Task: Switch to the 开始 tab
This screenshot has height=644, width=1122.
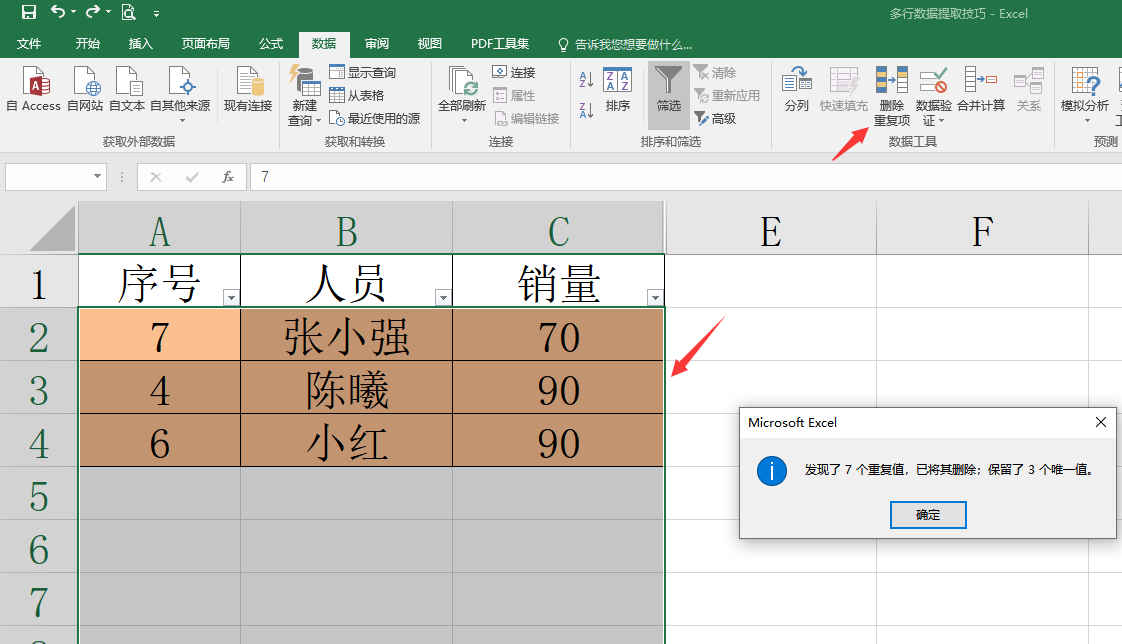Action: pyautogui.click(x=87, y=44)
